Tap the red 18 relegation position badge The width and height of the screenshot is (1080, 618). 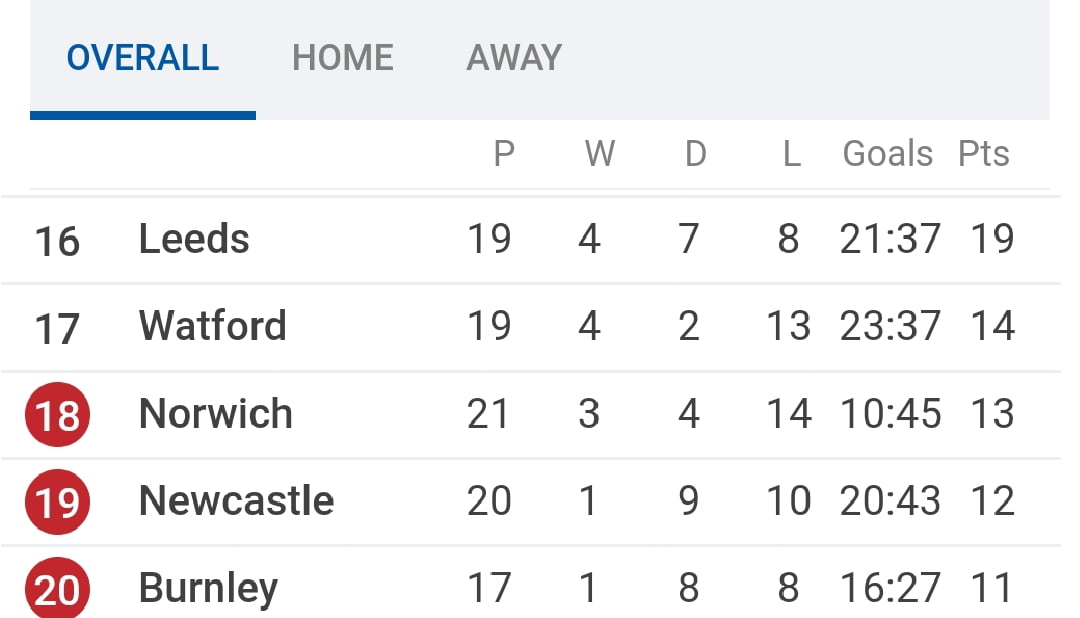57,414
